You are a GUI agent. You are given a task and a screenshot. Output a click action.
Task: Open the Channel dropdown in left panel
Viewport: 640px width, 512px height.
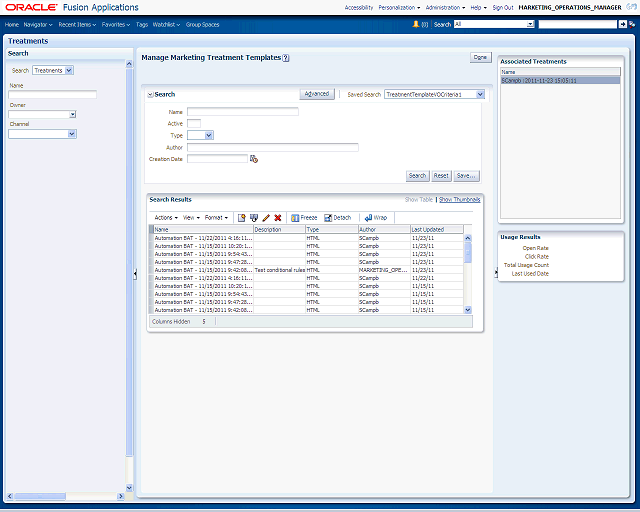(72, 134)
